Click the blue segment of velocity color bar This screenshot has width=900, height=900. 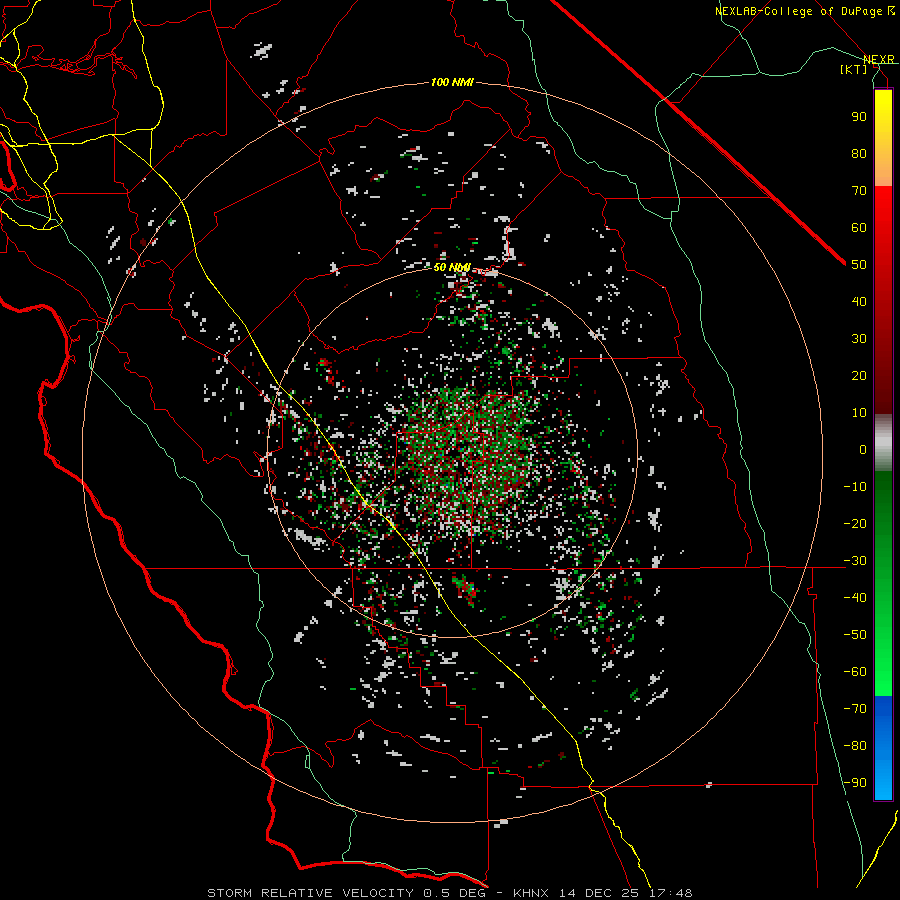(883, 748)
